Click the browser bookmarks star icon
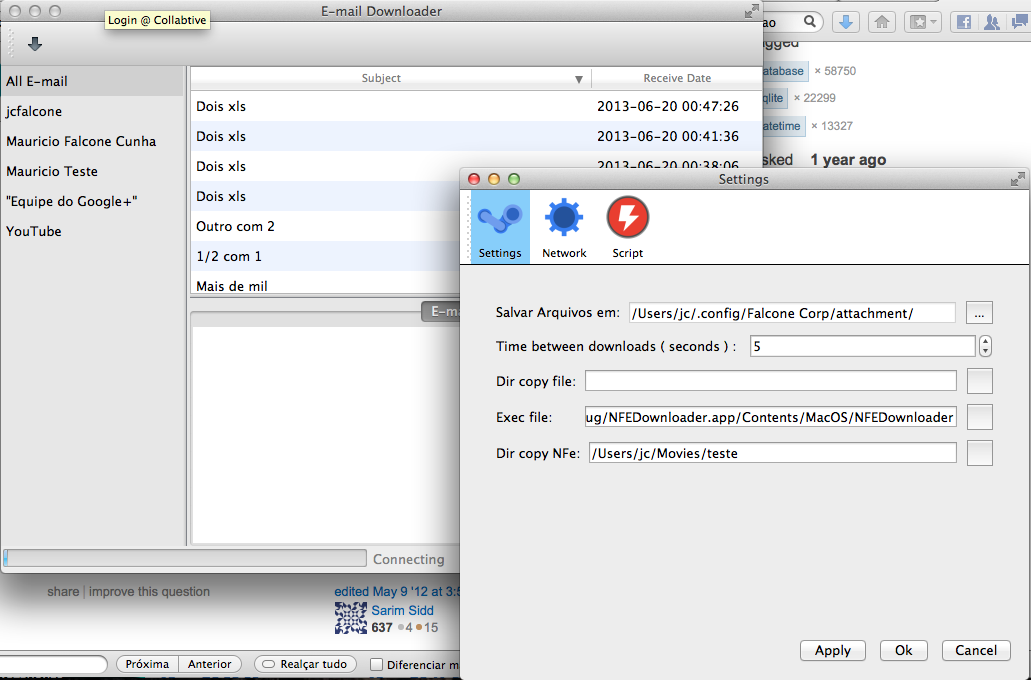The image size is (1031, 680). (x=921, y=22)
